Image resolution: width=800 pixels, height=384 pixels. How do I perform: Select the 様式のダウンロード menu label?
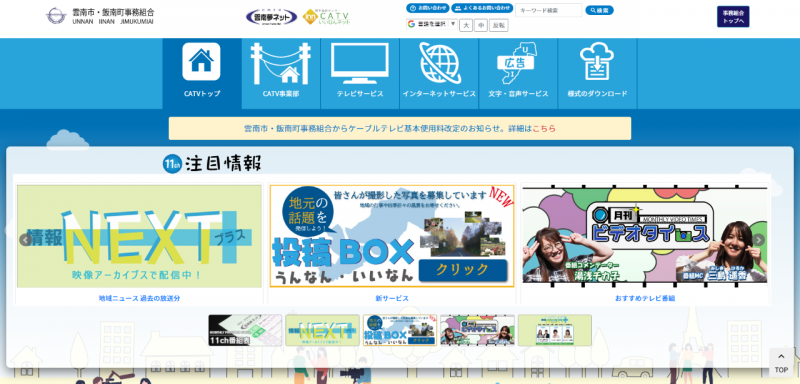pyautogui.click(x=597, y=94)
